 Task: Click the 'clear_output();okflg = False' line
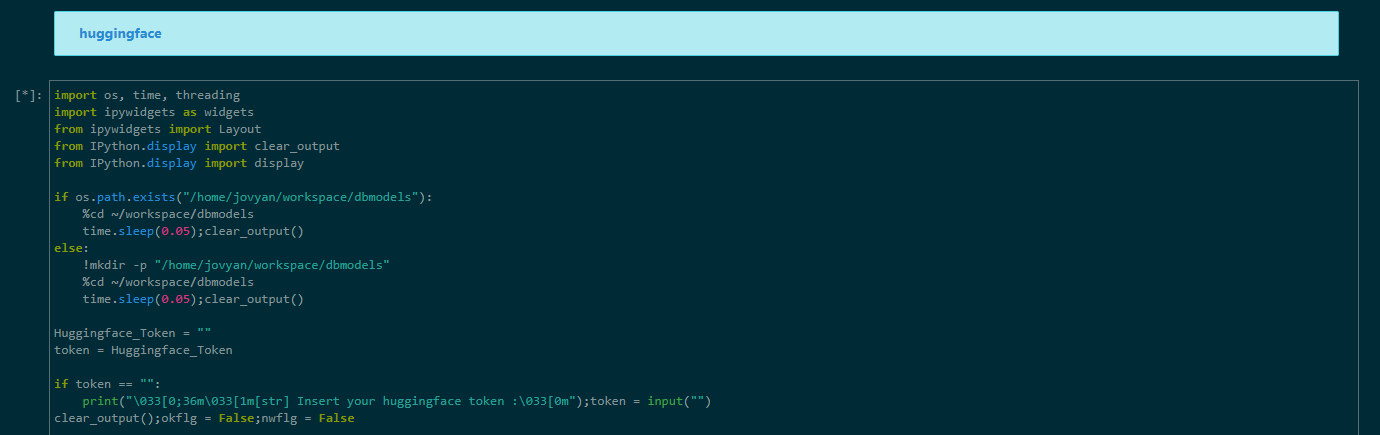pos(204,419)
